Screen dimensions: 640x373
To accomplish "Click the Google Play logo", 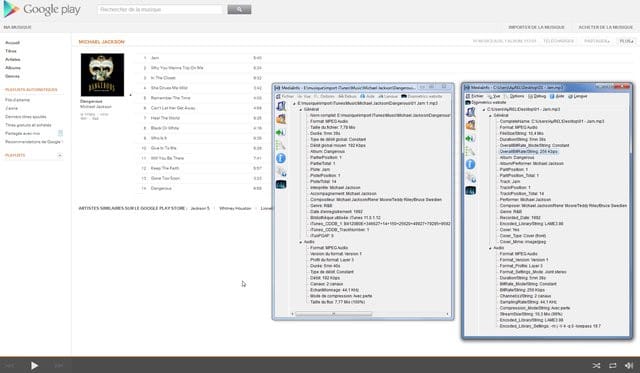I will [42, 9].
